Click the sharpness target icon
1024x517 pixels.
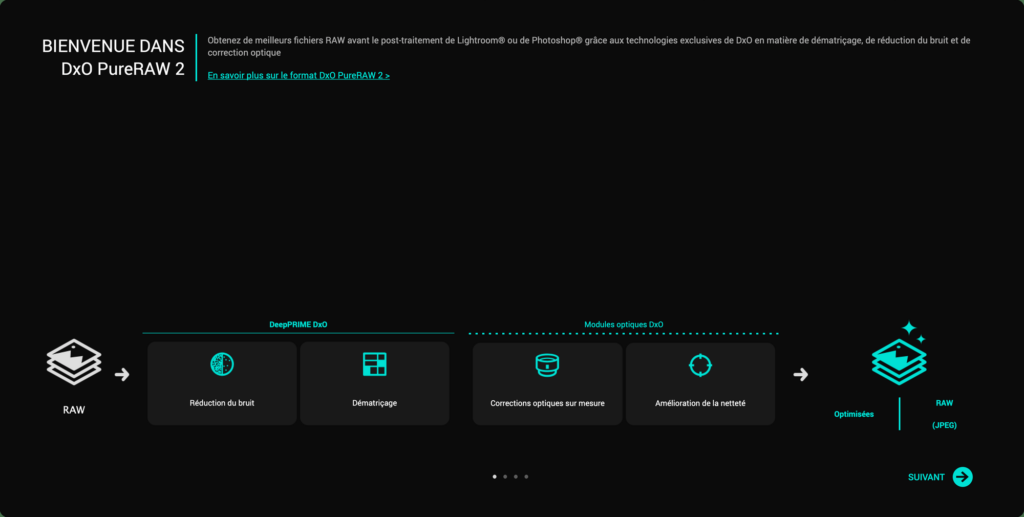(x=700, y=365)
